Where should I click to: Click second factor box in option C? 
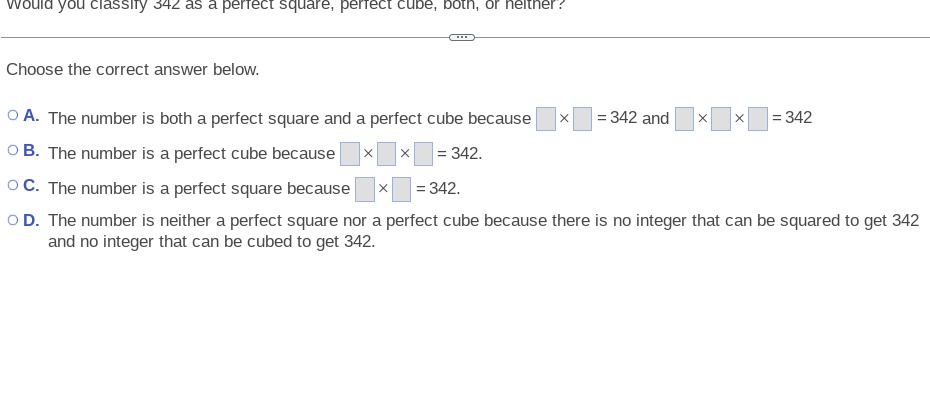(x=402, y=189)
